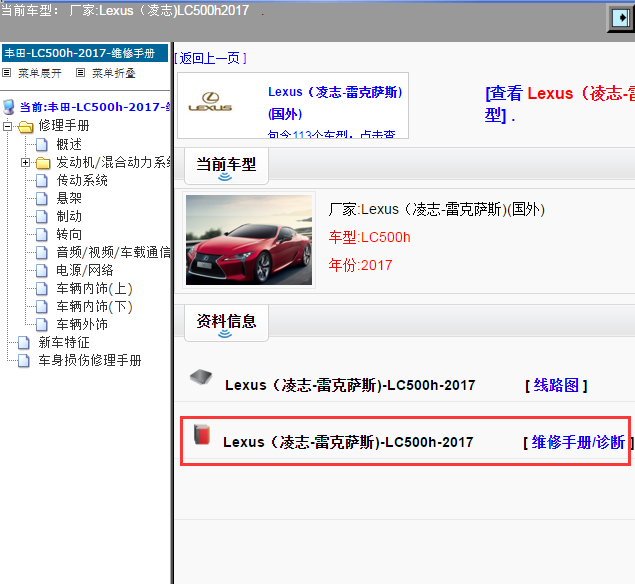This screenshot has height=584, width=635.
Task: Open 概述 in the tree
Action: [x=69, y=145]
